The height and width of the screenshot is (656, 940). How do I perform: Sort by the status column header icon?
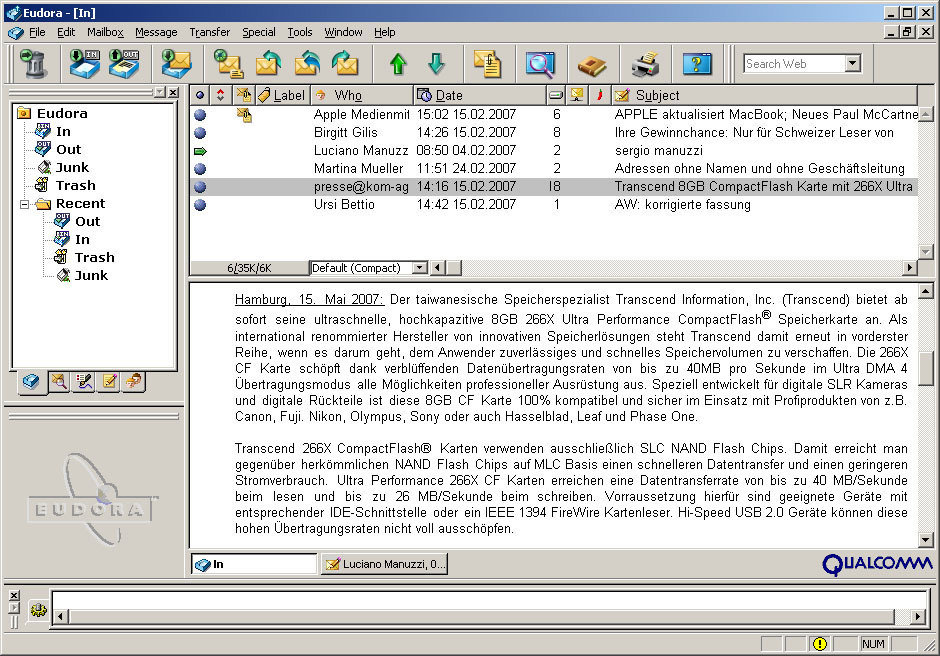click(200, 95)
